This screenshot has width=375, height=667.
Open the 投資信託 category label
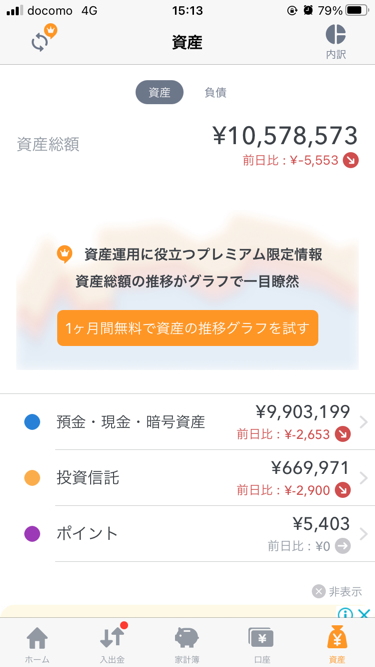88,478
